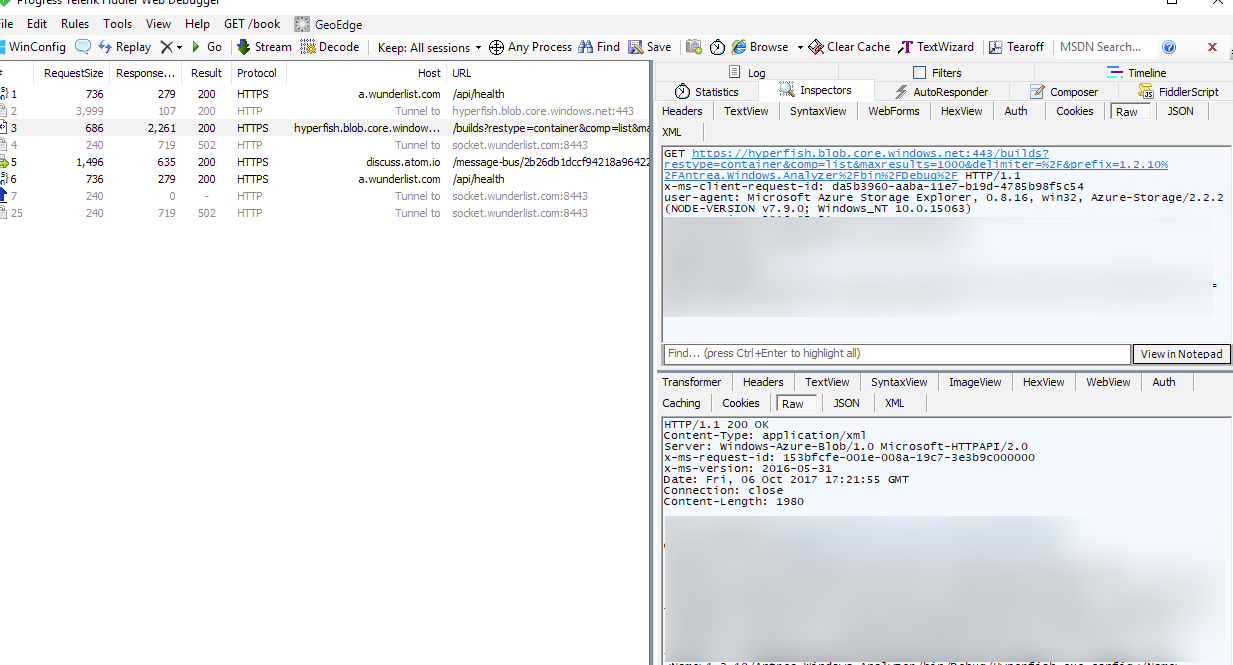Click the Go resume button
This screenshot has width=1233, height=665.
pyautogui.click(x=207, y=47)
